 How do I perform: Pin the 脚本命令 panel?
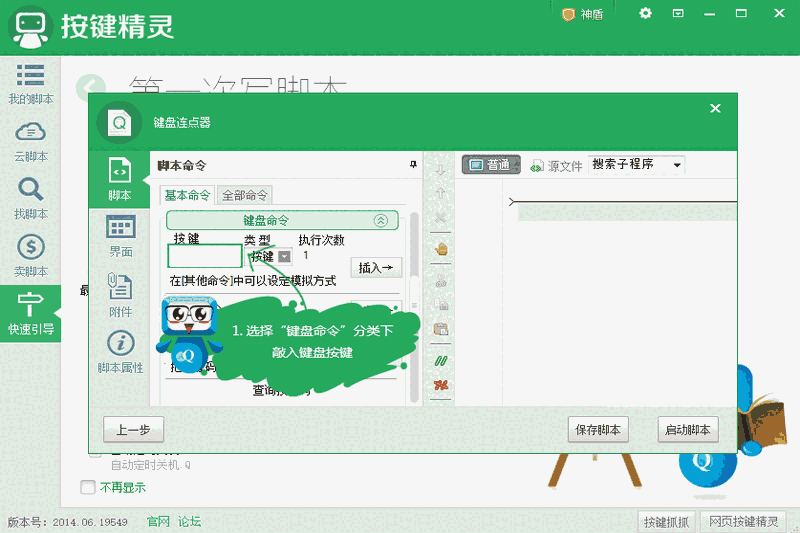tap(413, 165)
